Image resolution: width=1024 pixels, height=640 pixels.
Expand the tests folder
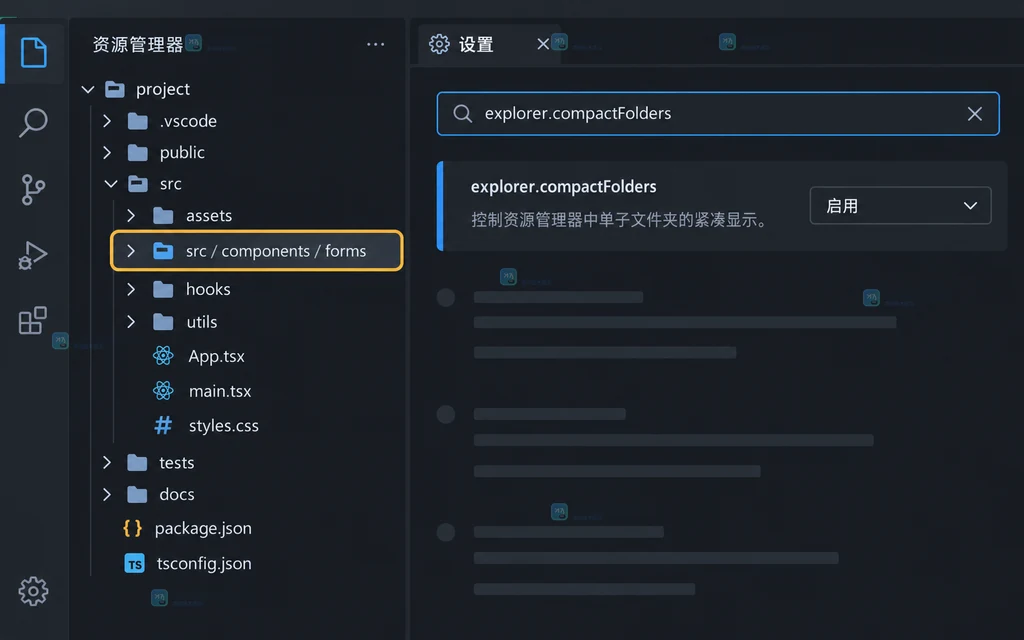point(107,462)
